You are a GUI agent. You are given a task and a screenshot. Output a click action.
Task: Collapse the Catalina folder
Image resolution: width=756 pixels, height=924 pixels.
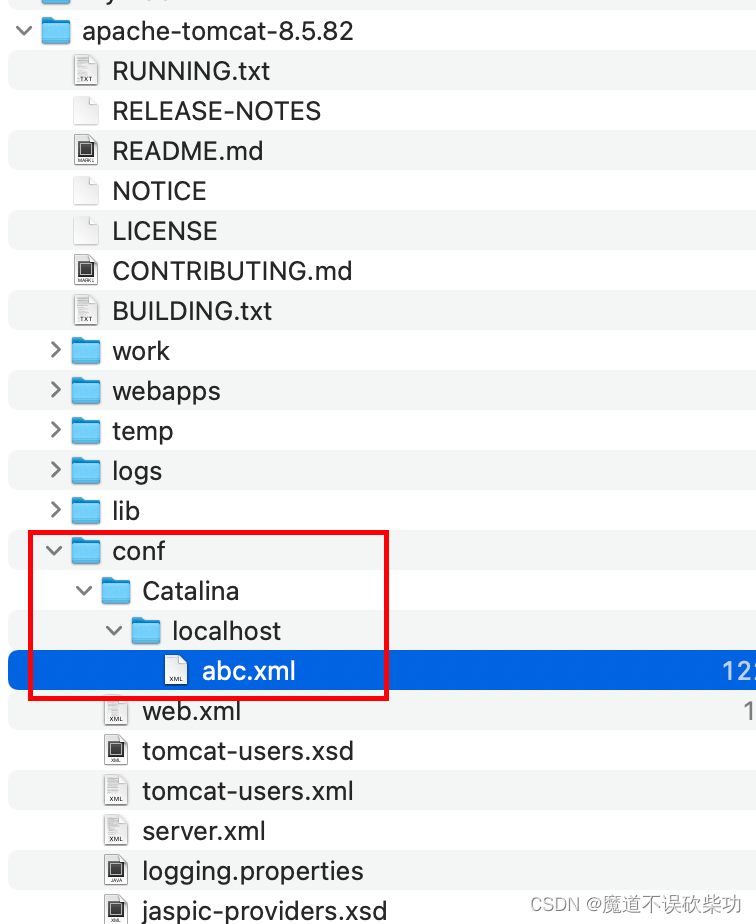(x=84, y=591)
